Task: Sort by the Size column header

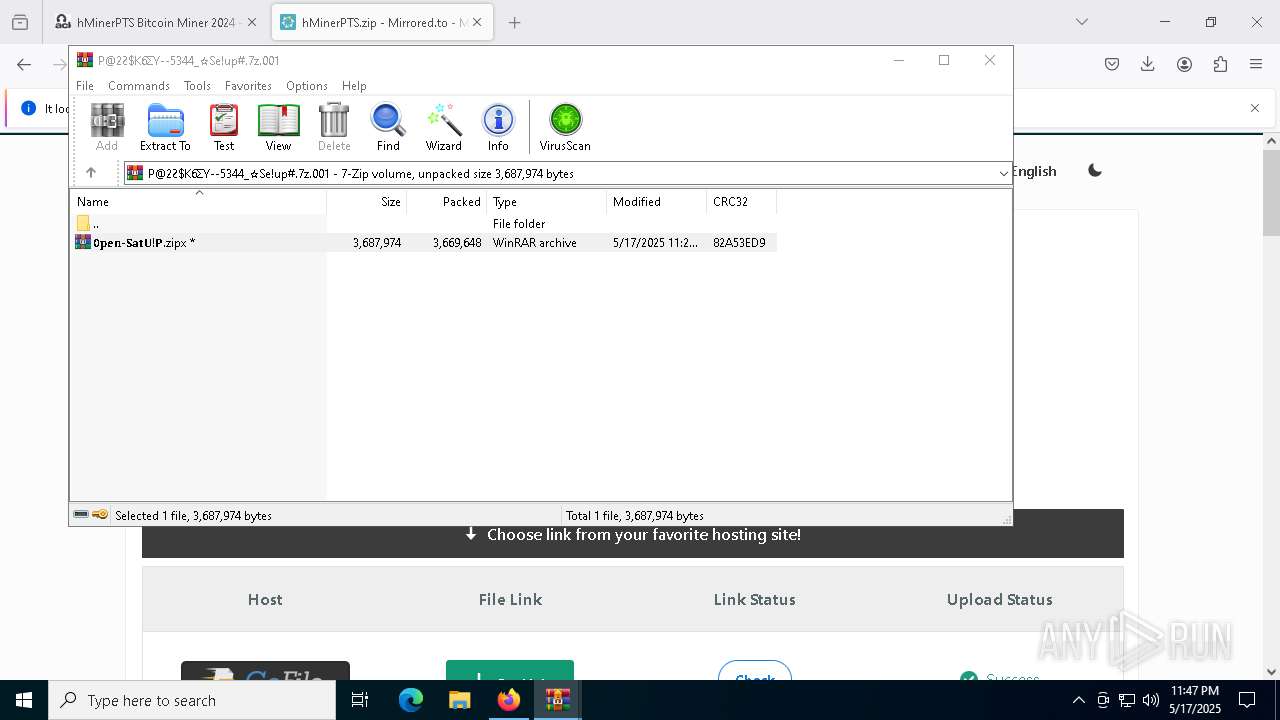Action: (x=366, y=202)
